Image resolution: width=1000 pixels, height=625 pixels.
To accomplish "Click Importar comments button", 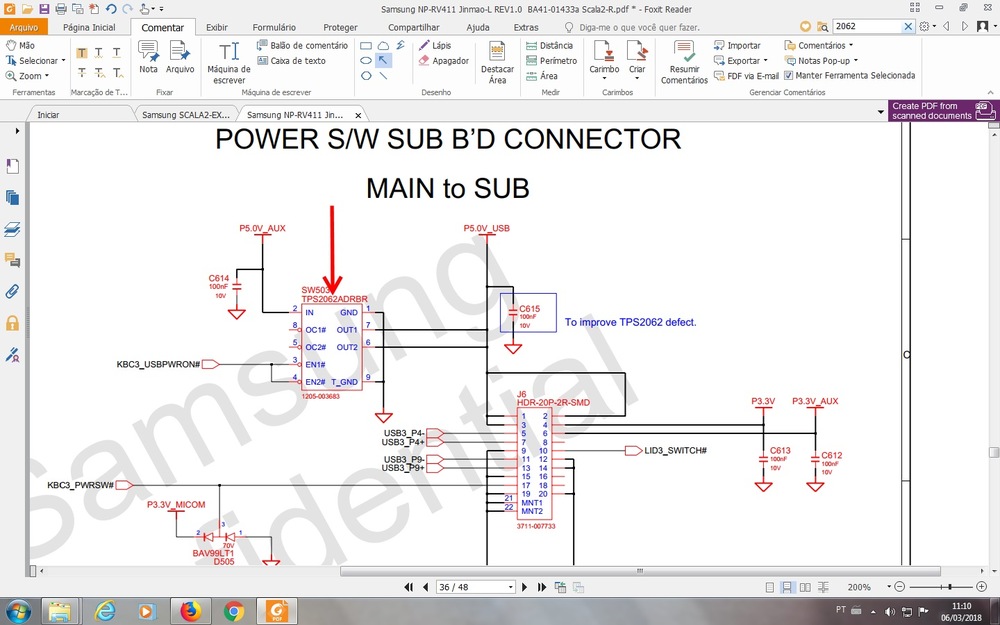I will 737,45.
